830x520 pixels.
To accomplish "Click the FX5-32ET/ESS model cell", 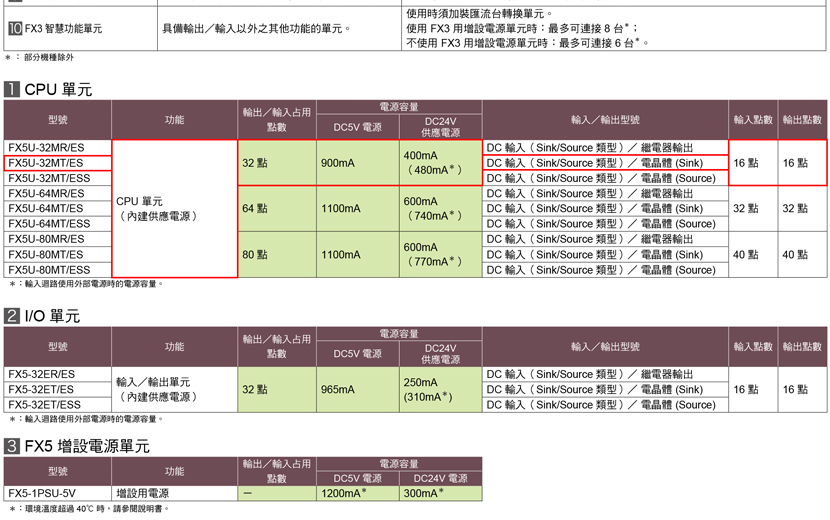I will tap(58, 405).
